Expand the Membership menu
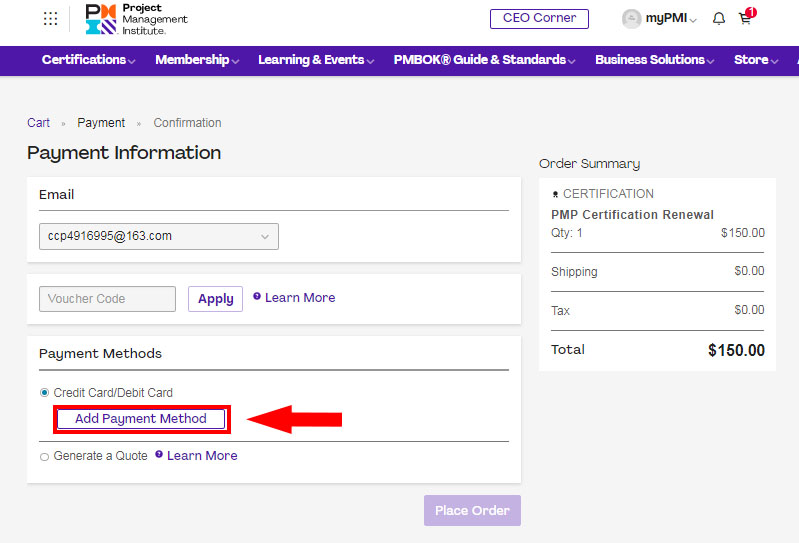The height and width of the screenshot is (543, 799). 197,60
